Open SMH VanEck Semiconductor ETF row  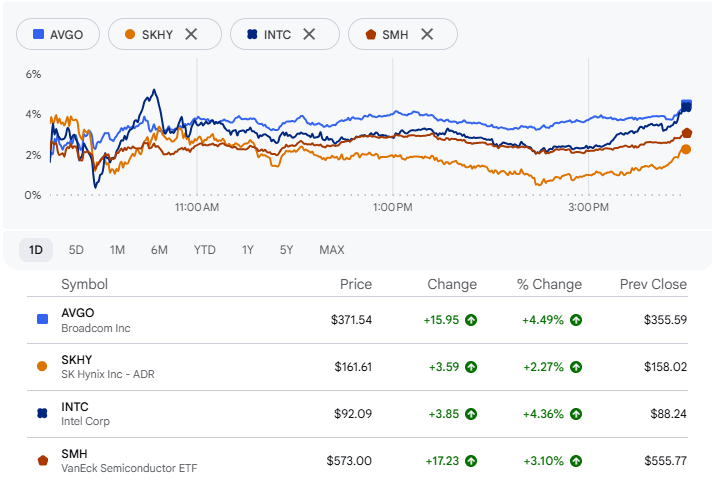357,461
